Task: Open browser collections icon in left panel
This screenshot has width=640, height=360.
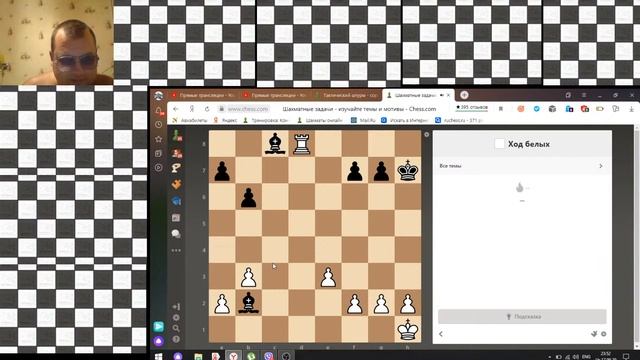Action: (158, 153)
